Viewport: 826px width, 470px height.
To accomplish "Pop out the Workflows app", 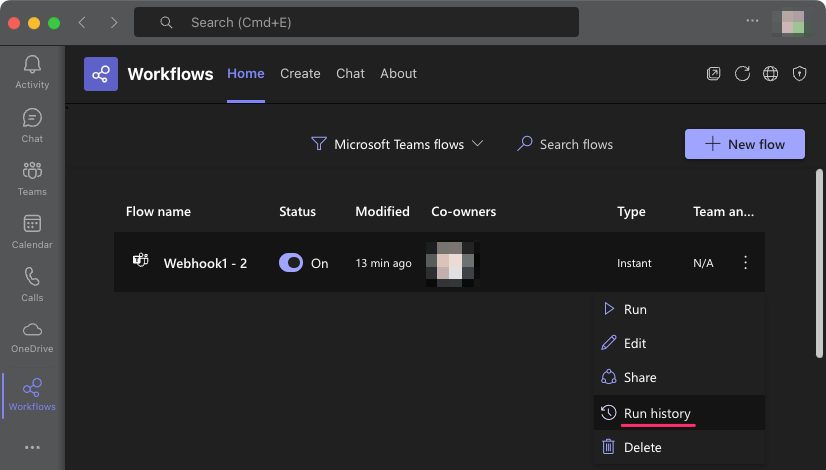I will pos(713,73).
